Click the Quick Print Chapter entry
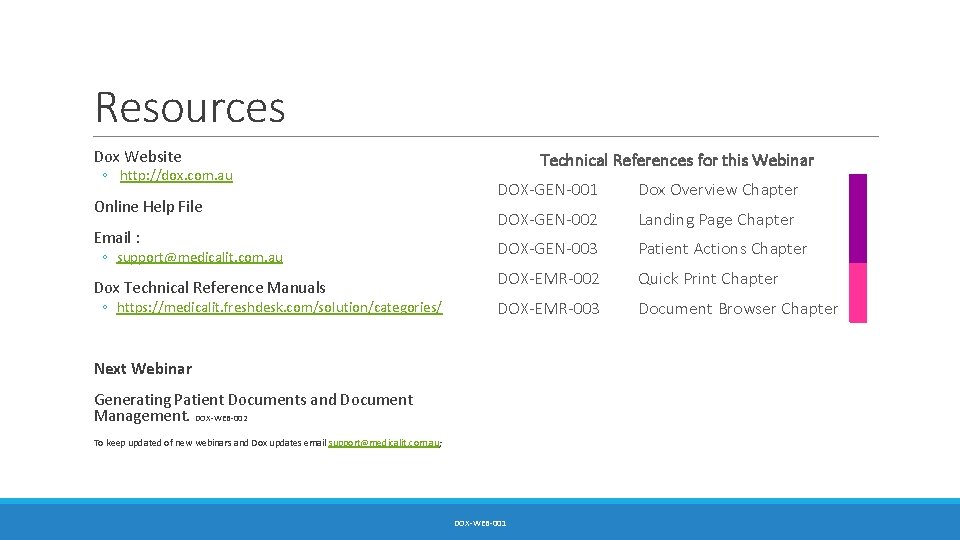The width and height of the screenshot is (960, 540). (x=708, y=279)
